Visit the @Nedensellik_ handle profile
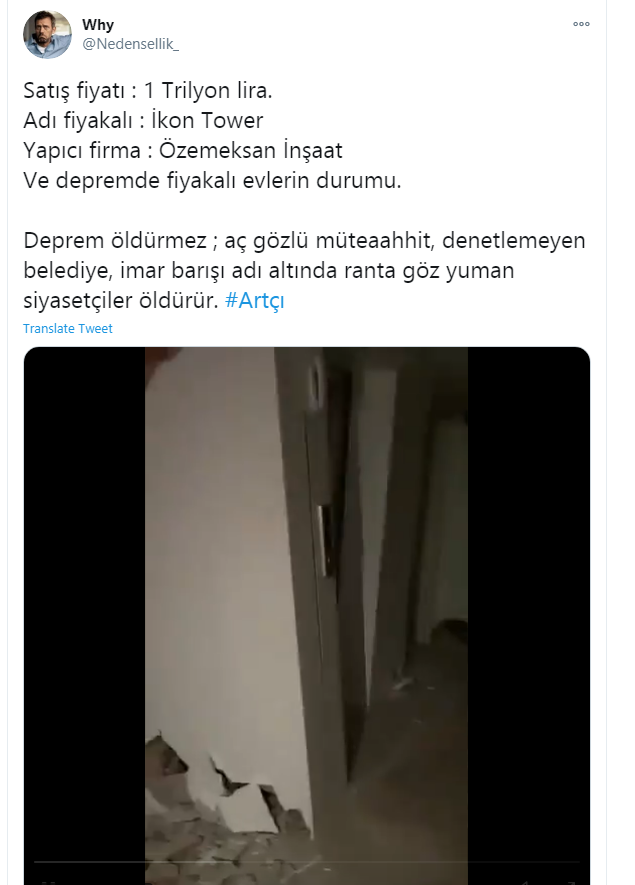The width and height of the screenshot is (635, 885). [130, 44]
